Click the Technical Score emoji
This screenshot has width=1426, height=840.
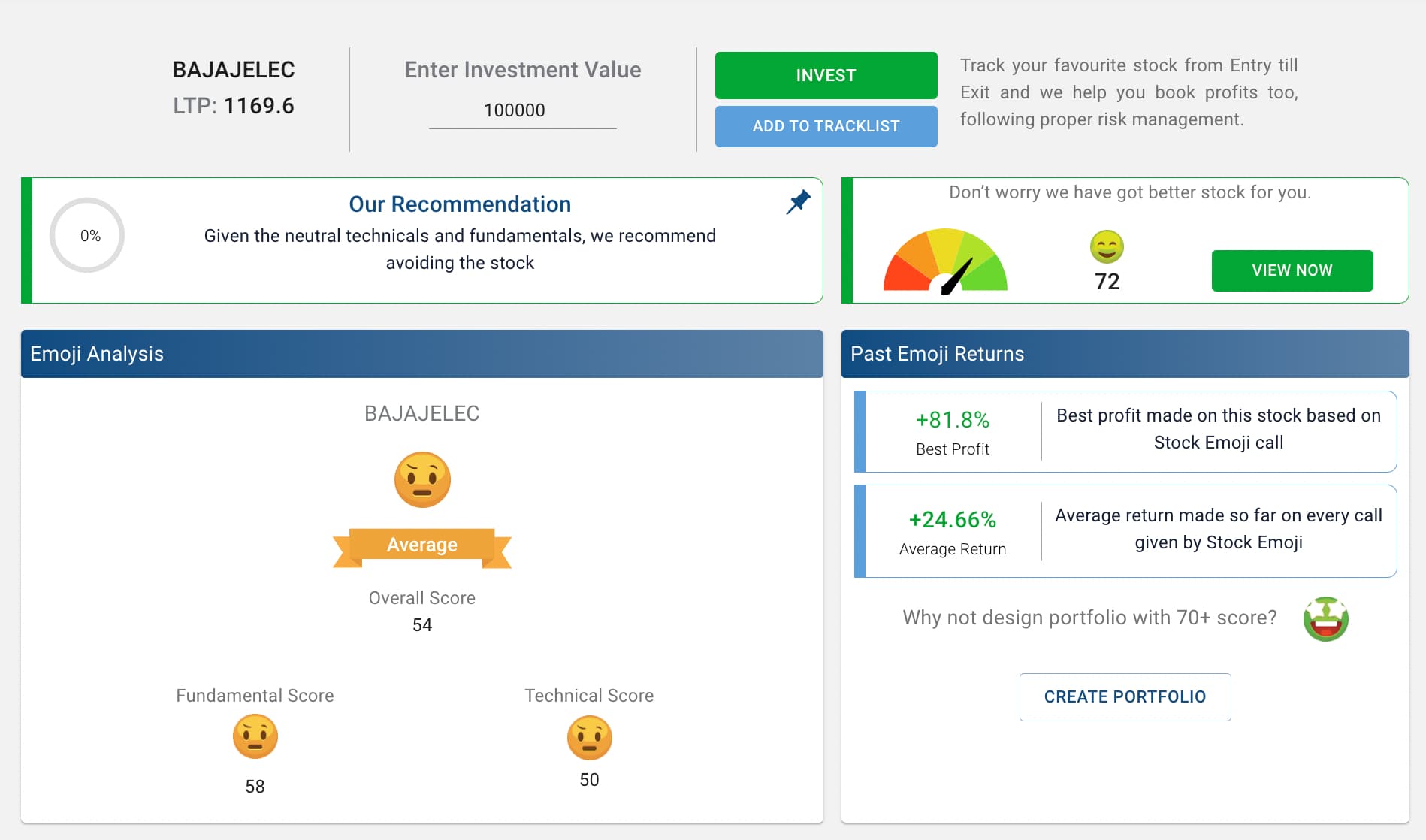[590, 738]
